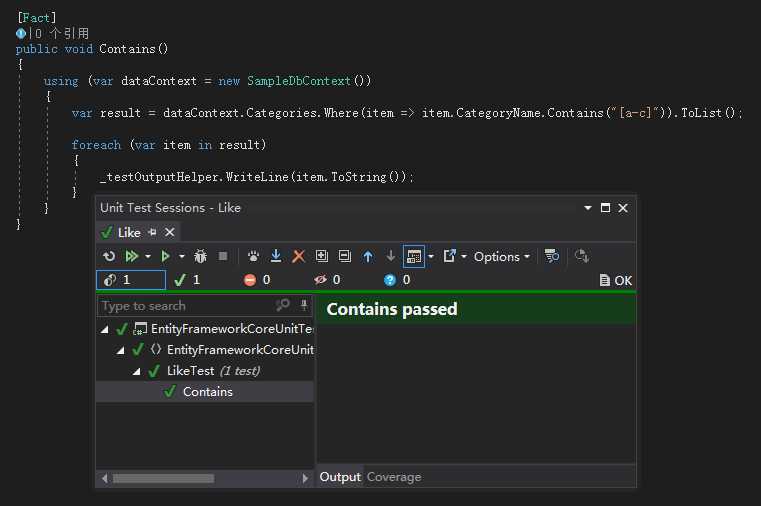761x506 pixels.
Task: Switch to the Coverage tab
Action: (394, 477)
